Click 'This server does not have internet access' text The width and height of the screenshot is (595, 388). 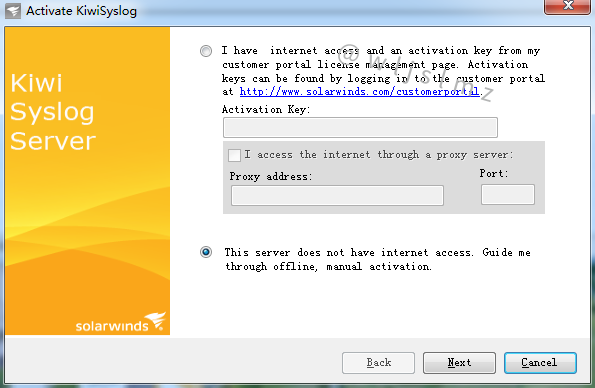349,252
